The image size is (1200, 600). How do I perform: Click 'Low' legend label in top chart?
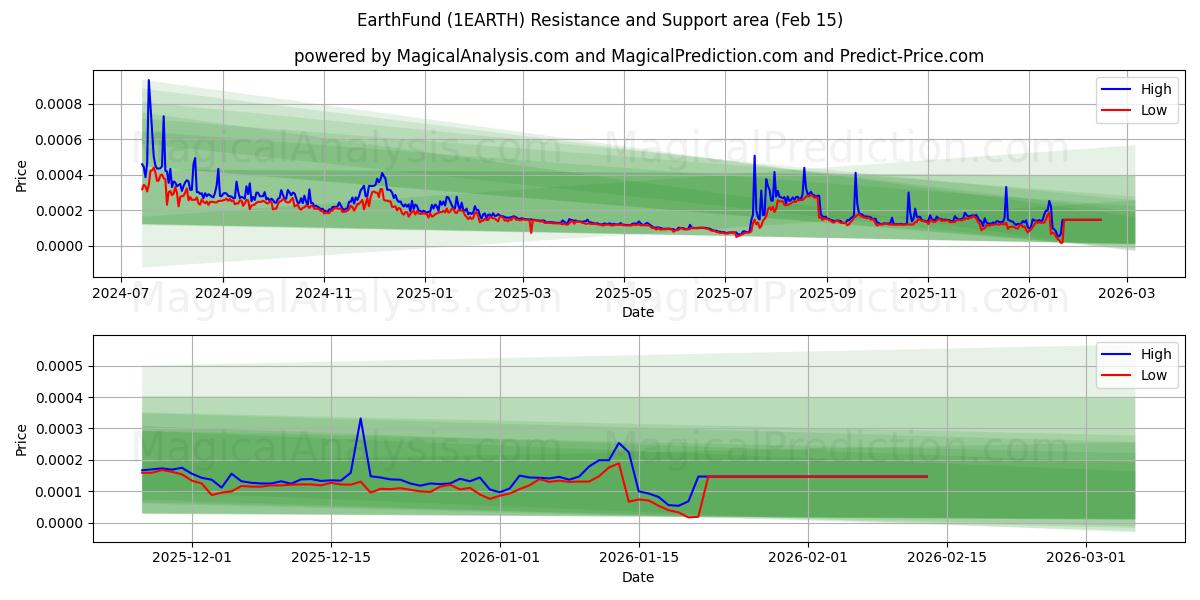(x=1154, y=110)
